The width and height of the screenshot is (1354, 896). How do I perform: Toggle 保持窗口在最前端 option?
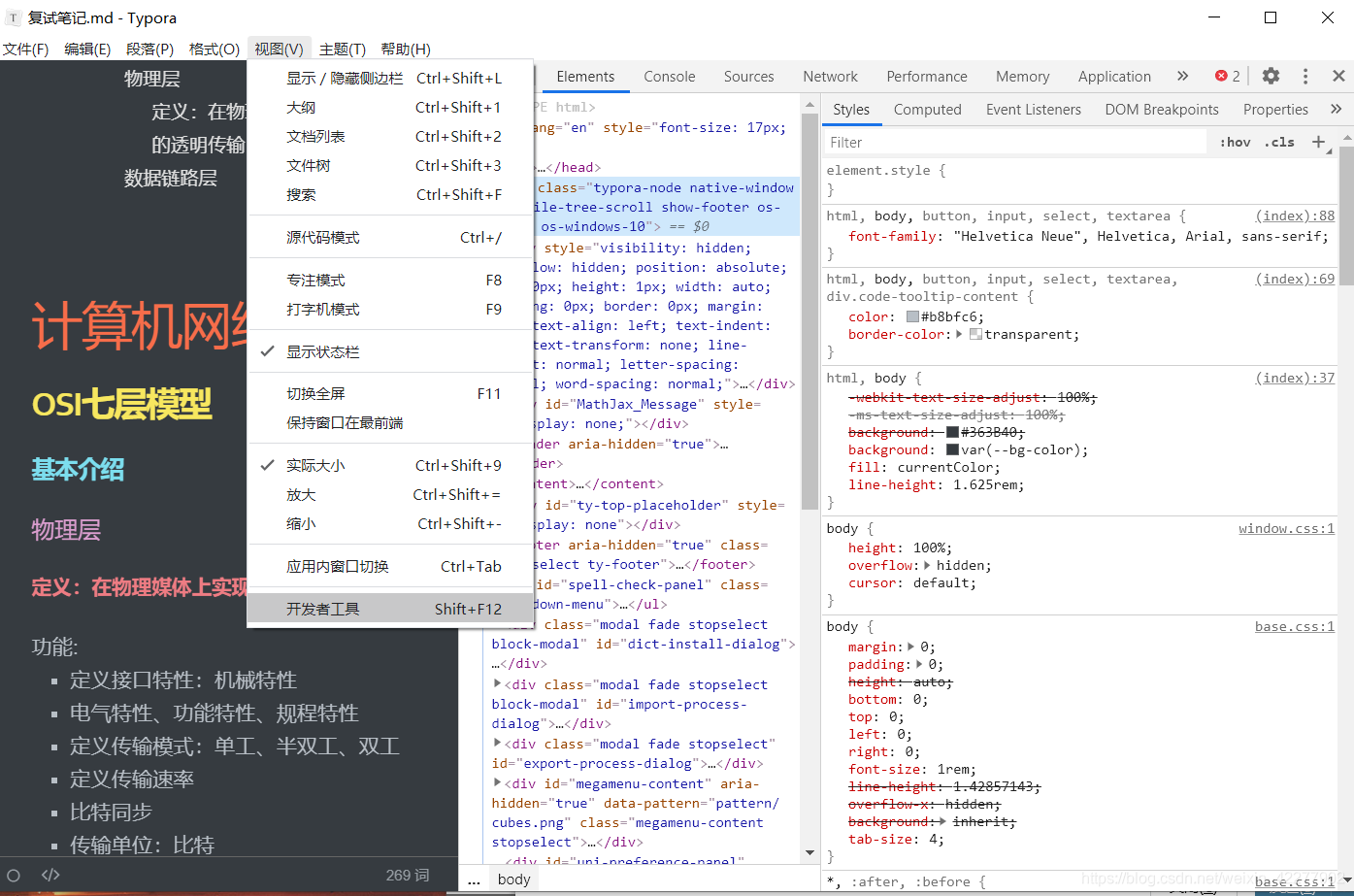[x=390, y=422]
